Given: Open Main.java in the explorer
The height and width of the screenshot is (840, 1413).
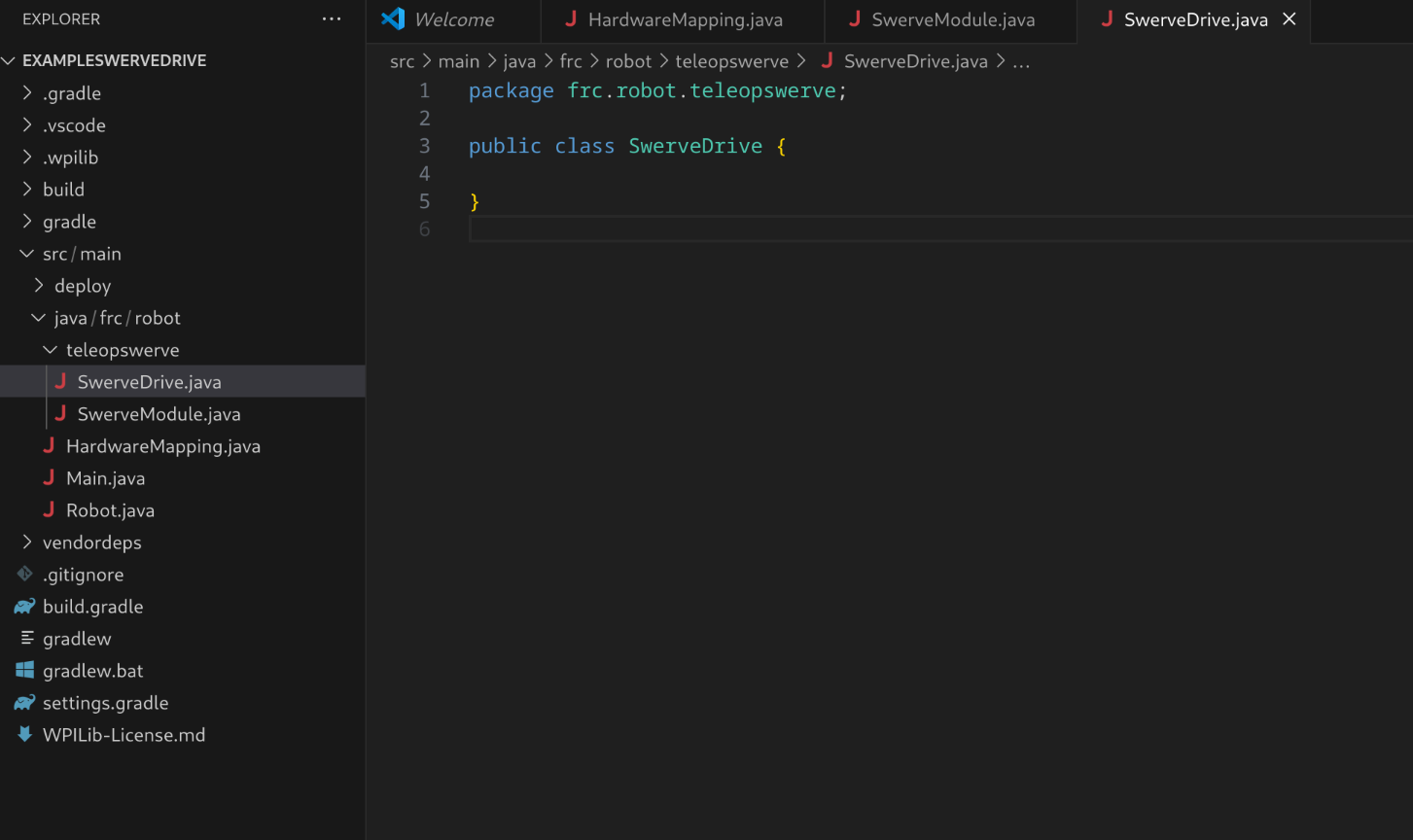Looking at the screenshot, I should pos(183,478).
